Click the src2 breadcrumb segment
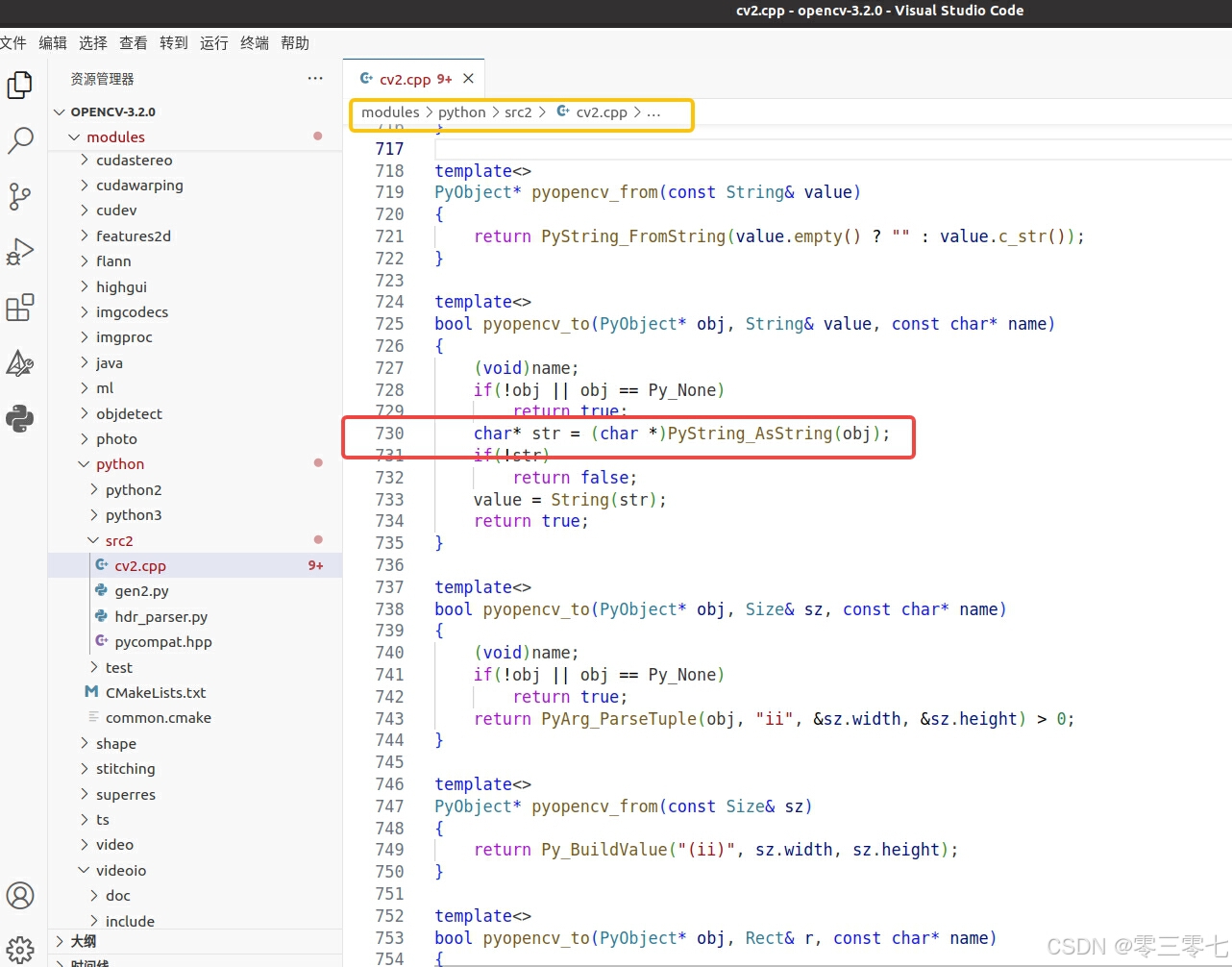The image size is (1232, 967). pyautogui.click(x=518, y=112)
